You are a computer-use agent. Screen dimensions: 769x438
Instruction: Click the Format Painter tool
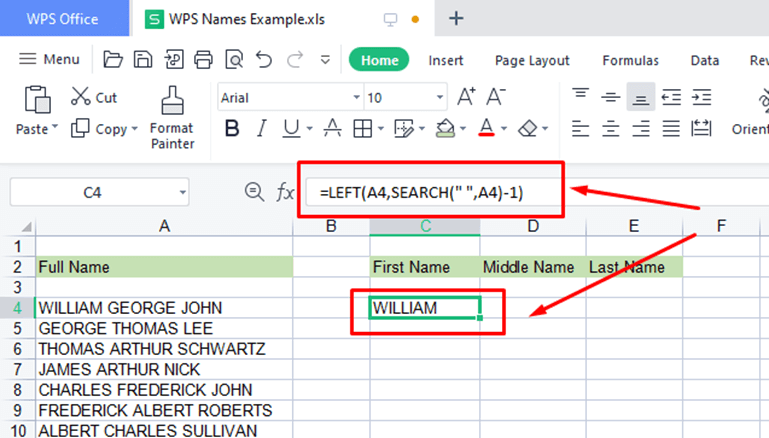(171, 116)
